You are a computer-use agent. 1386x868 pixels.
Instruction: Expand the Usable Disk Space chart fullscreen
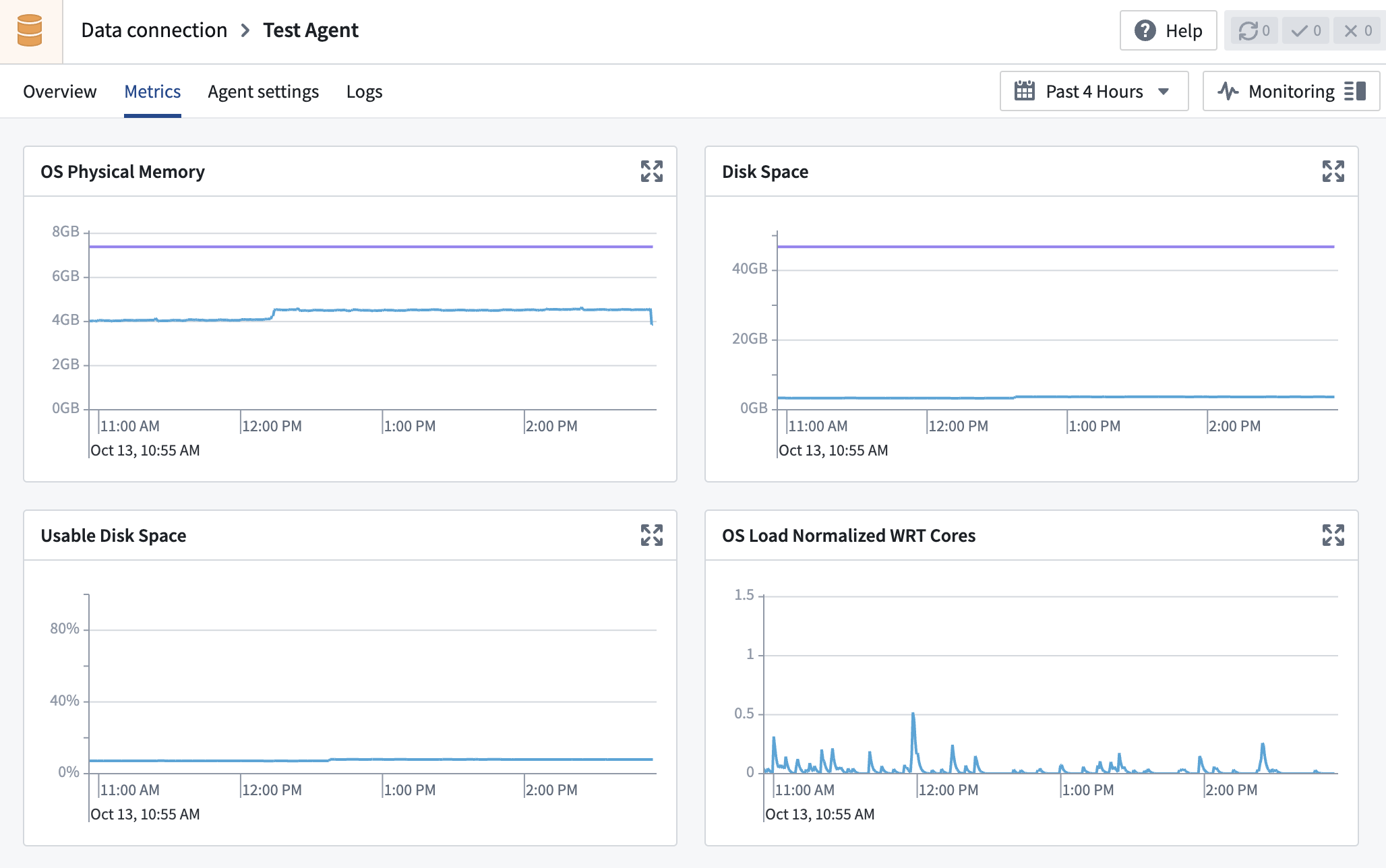click(652, 535)
